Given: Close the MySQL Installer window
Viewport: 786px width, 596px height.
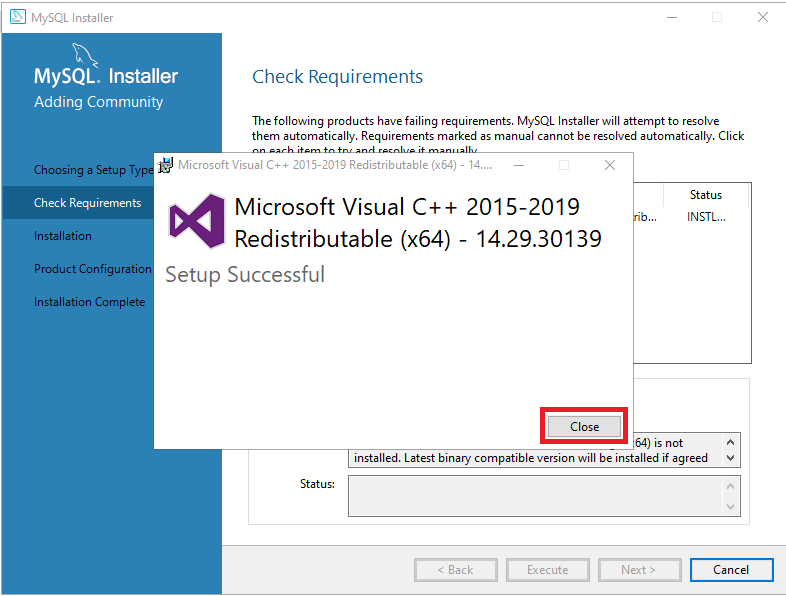Looking at the screenshot, I should [763, 17].
